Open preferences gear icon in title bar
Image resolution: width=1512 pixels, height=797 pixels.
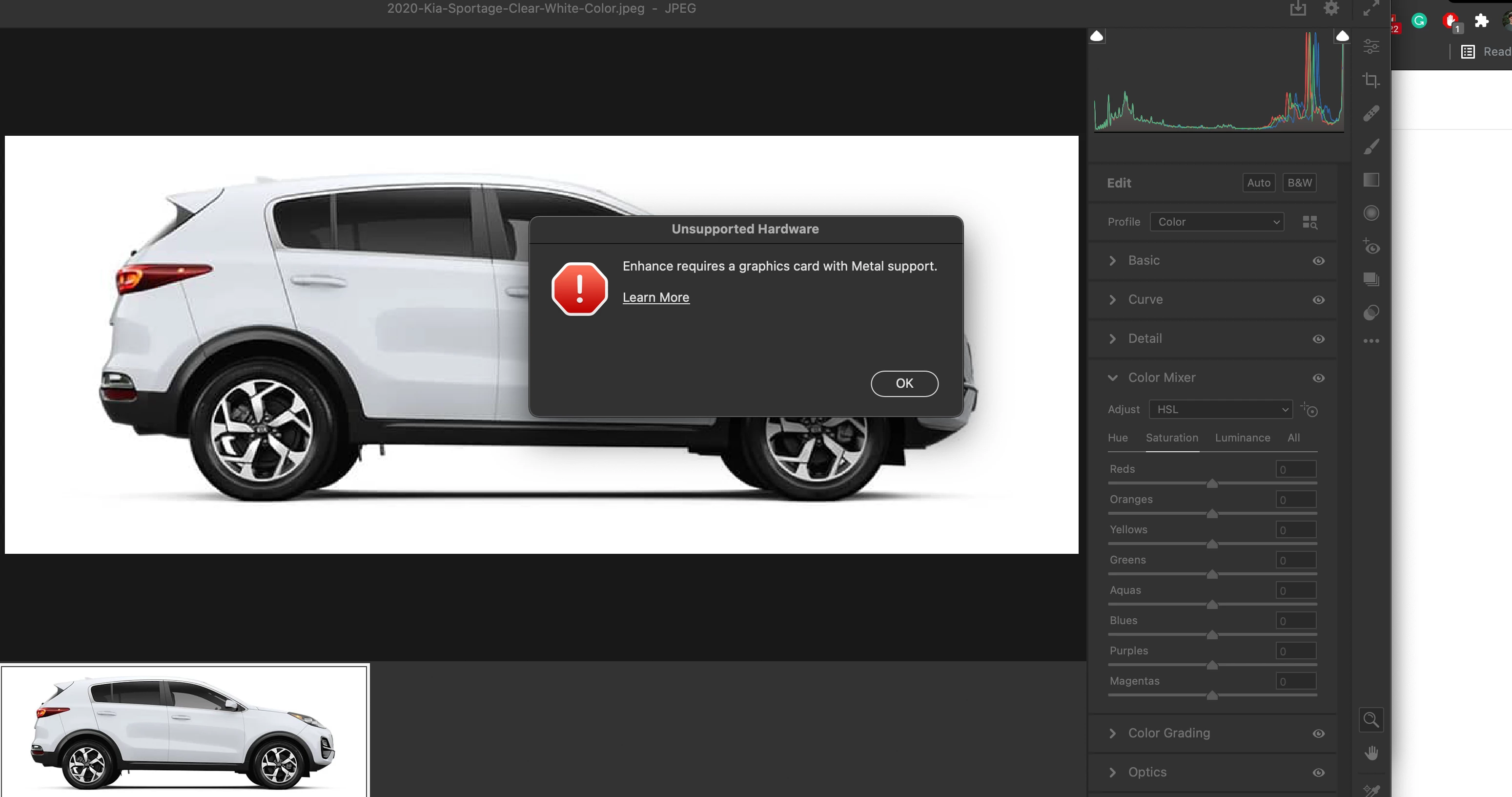(1331, 8)
